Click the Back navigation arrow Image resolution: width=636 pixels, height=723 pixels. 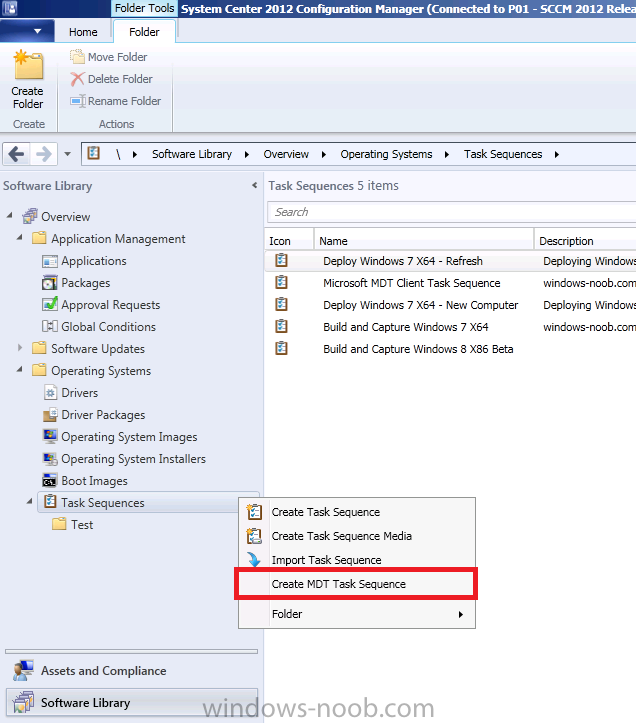click(17, 154)
